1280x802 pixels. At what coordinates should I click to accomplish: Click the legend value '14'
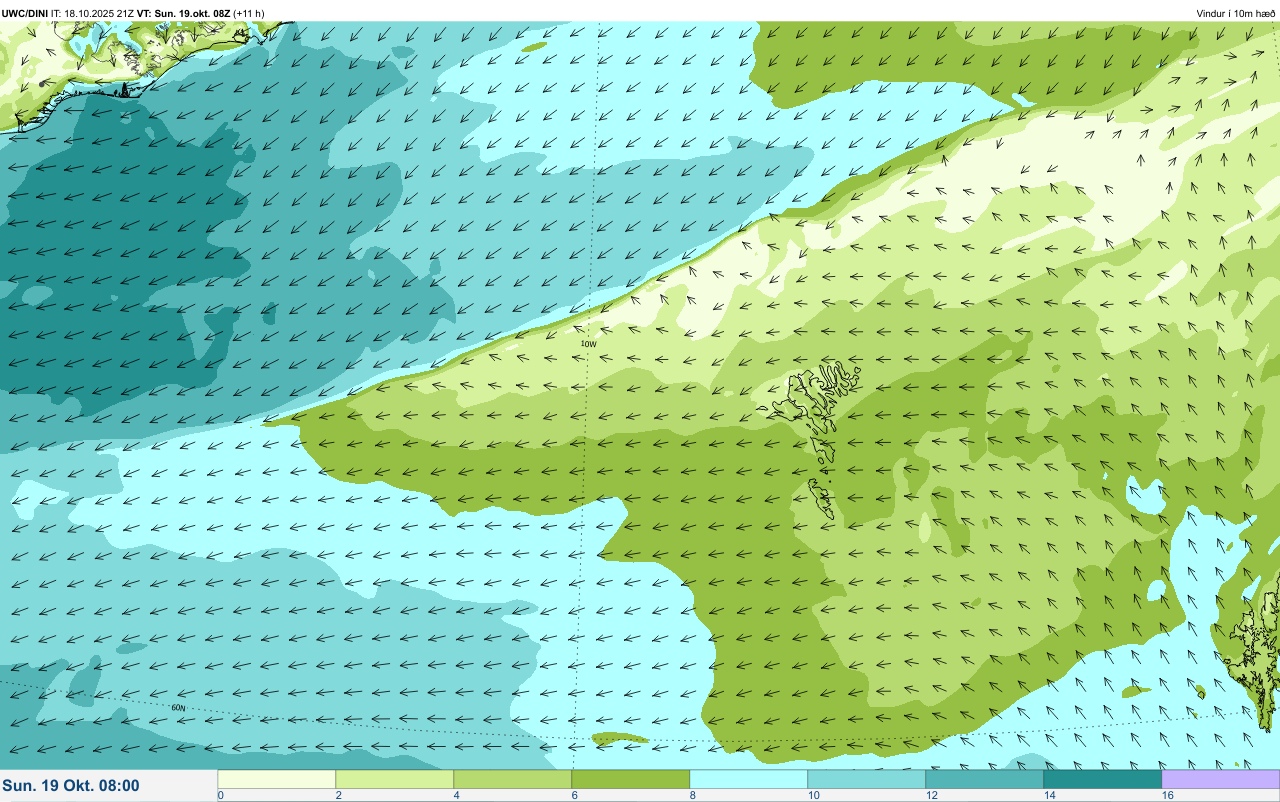click(x=1050, y=795)
